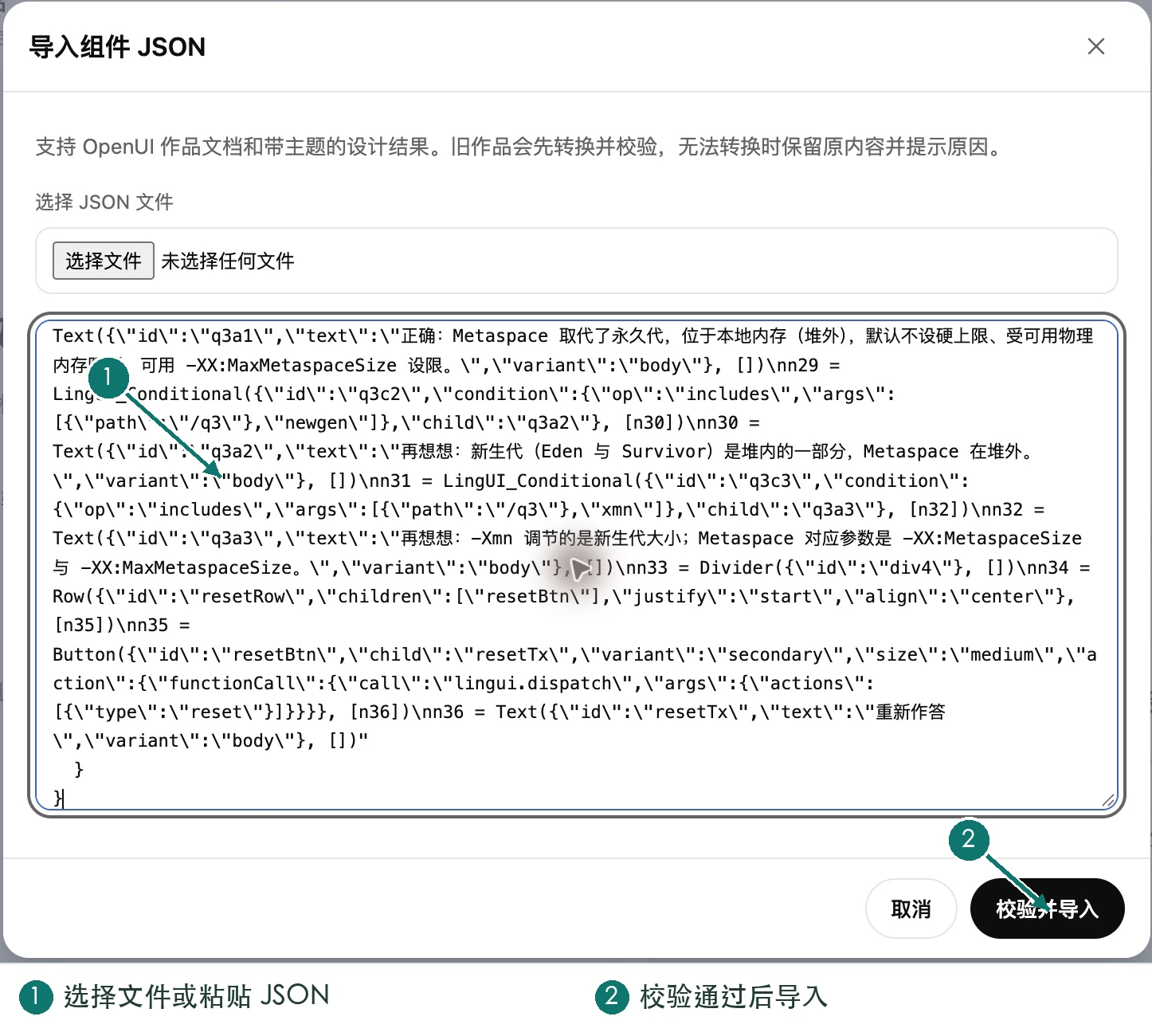This screenshot has width=1152, height=1036.
Task: Click the 选择 JSON 文件 label
Action: tap(104, 202)
